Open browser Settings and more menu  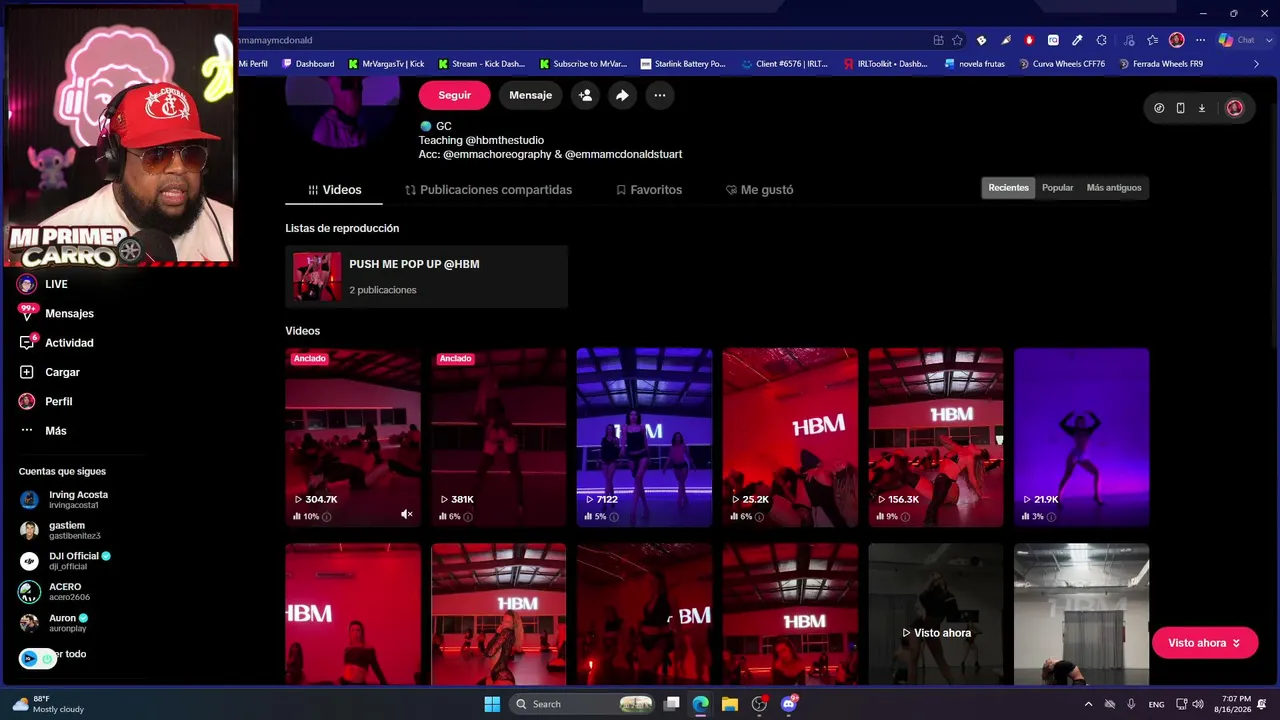tap(1200, 40)
